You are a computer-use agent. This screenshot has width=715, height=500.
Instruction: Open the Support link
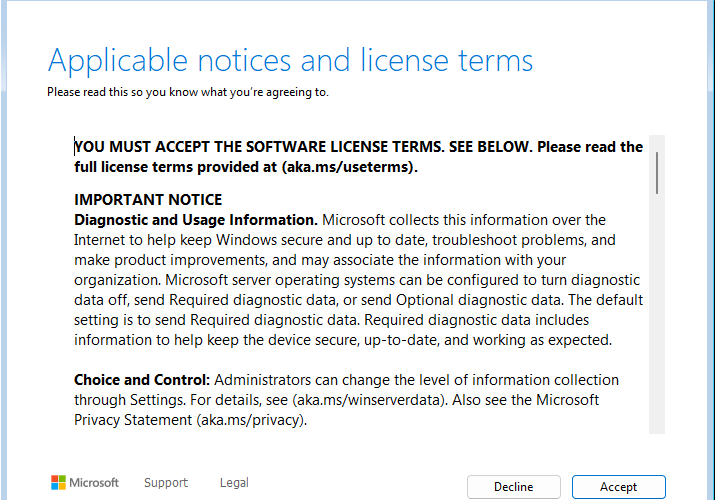coord(166,483)
